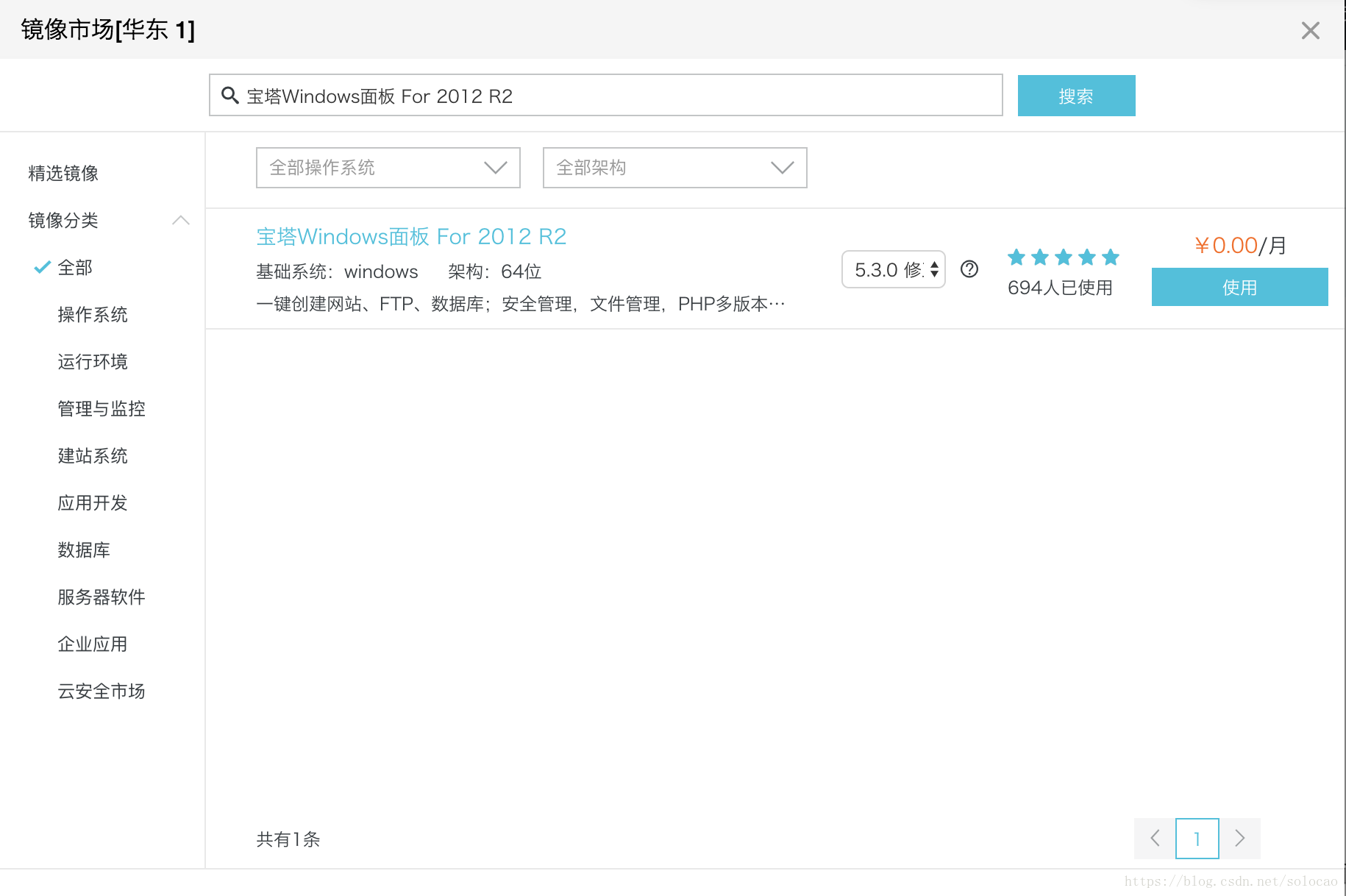The image size is (1346, 896).
Task: Select the 企业应用 category
Action: 93,644
